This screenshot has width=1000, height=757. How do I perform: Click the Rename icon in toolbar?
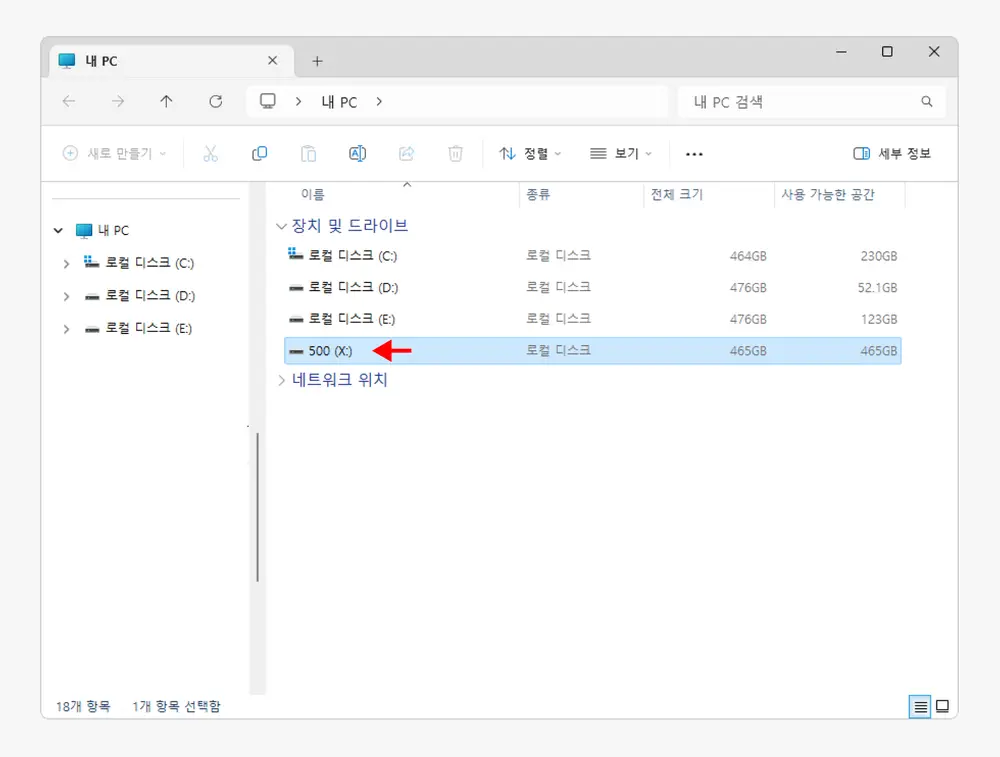pos(357,153)
